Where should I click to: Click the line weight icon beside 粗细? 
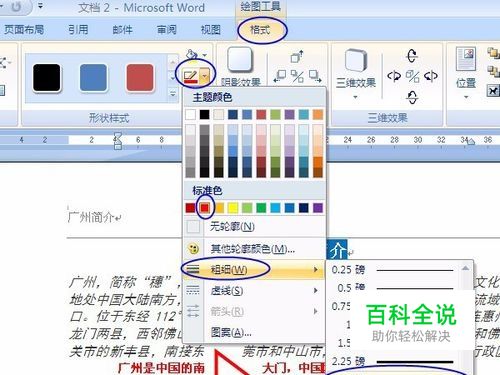tap(193, 269)
